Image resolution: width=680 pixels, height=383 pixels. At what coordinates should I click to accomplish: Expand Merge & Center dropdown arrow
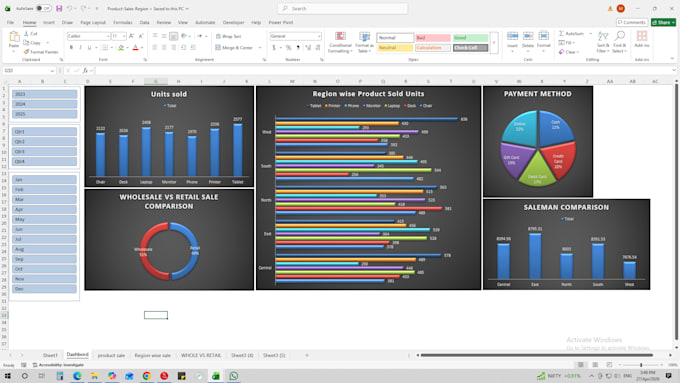coord(260,48)
